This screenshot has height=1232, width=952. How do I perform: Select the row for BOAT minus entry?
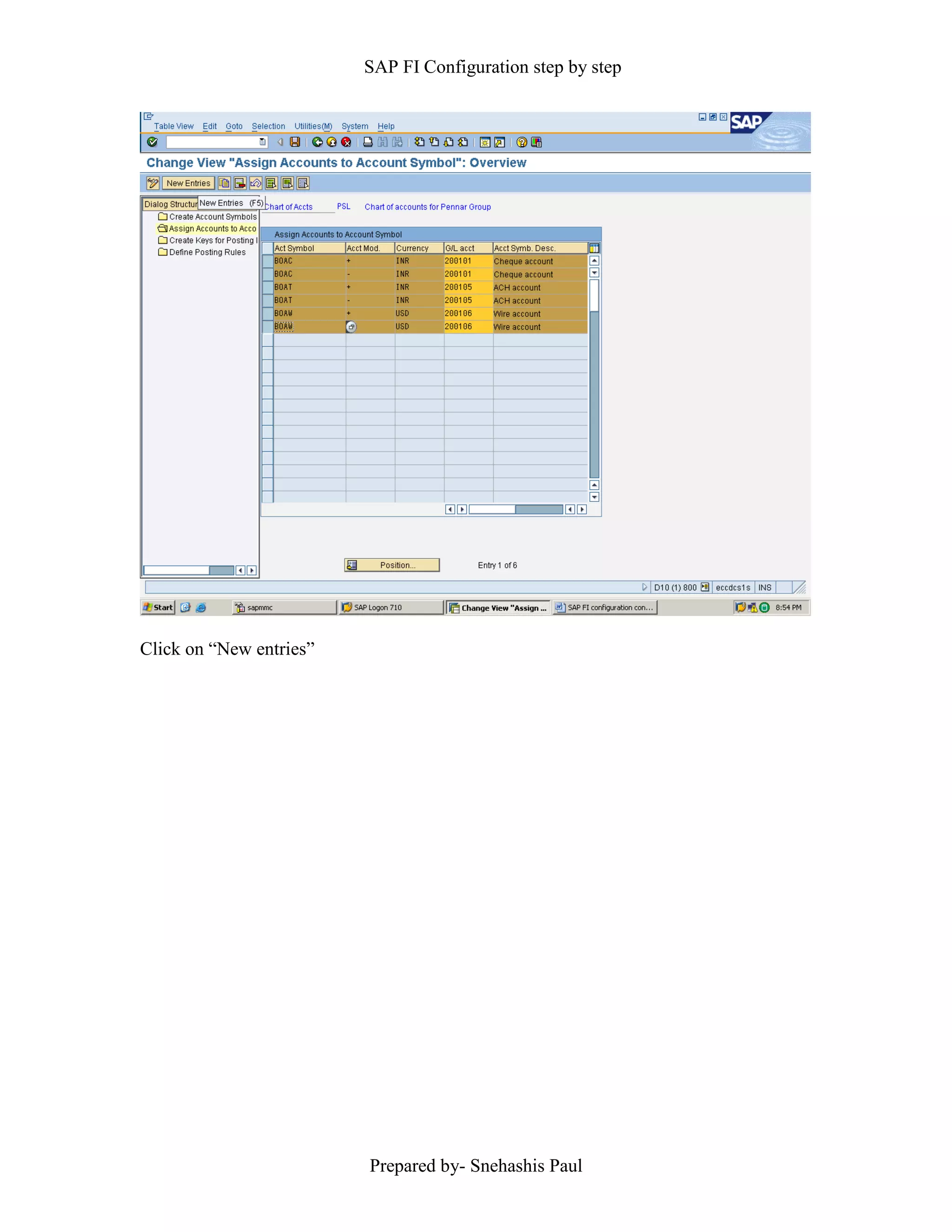tap(267, 300)
